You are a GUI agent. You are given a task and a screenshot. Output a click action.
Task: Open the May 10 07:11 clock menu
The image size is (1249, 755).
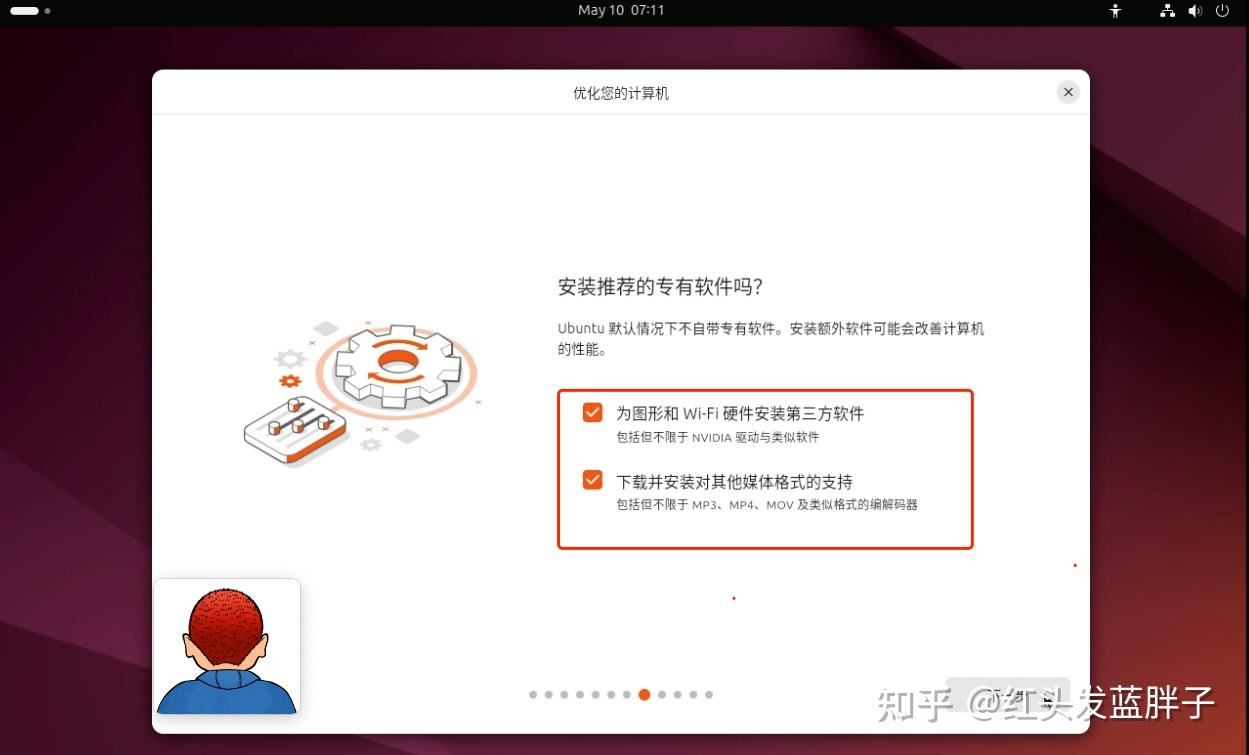tap(621, 10)
